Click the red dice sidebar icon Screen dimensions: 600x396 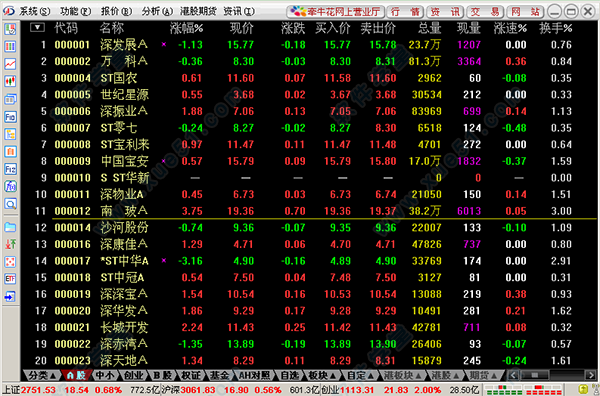click(x=10, y=262)
